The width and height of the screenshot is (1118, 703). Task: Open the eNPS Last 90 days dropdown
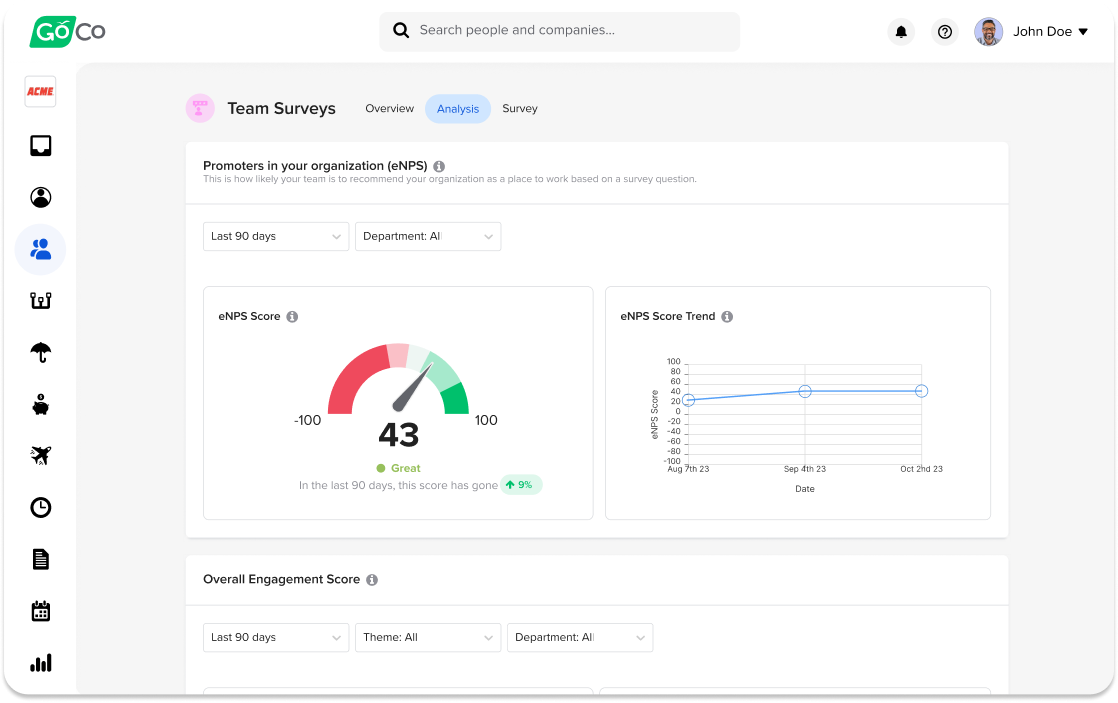(x=276, y=236)
